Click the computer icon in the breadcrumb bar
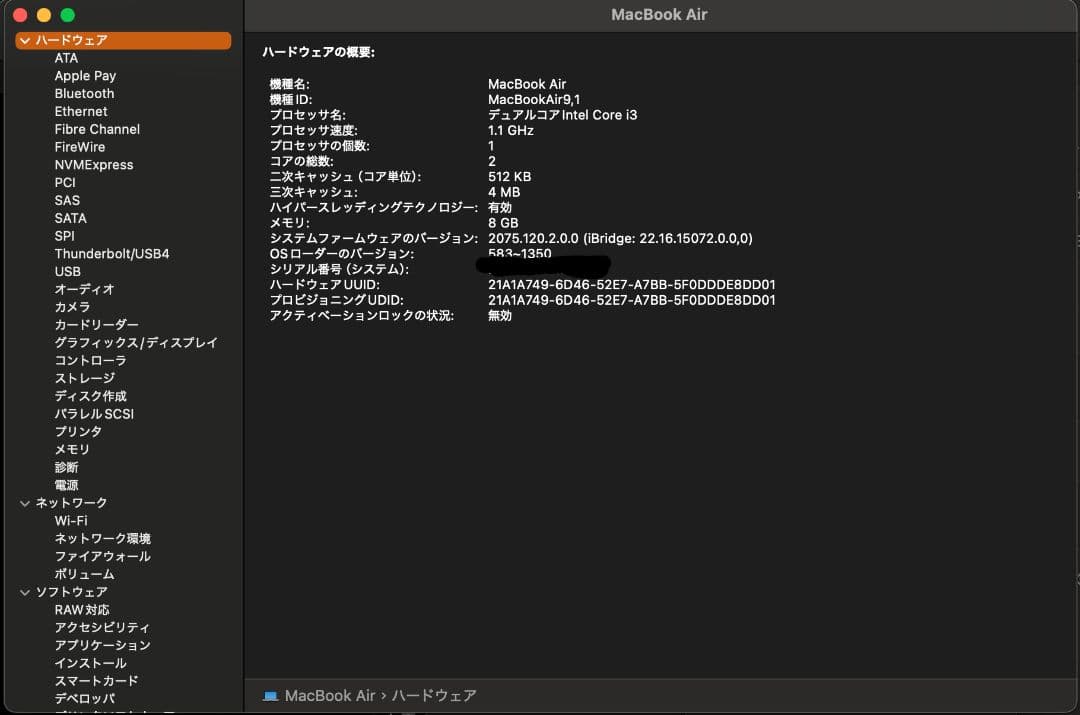1080x715 pixels. click(x=271, y=695)
